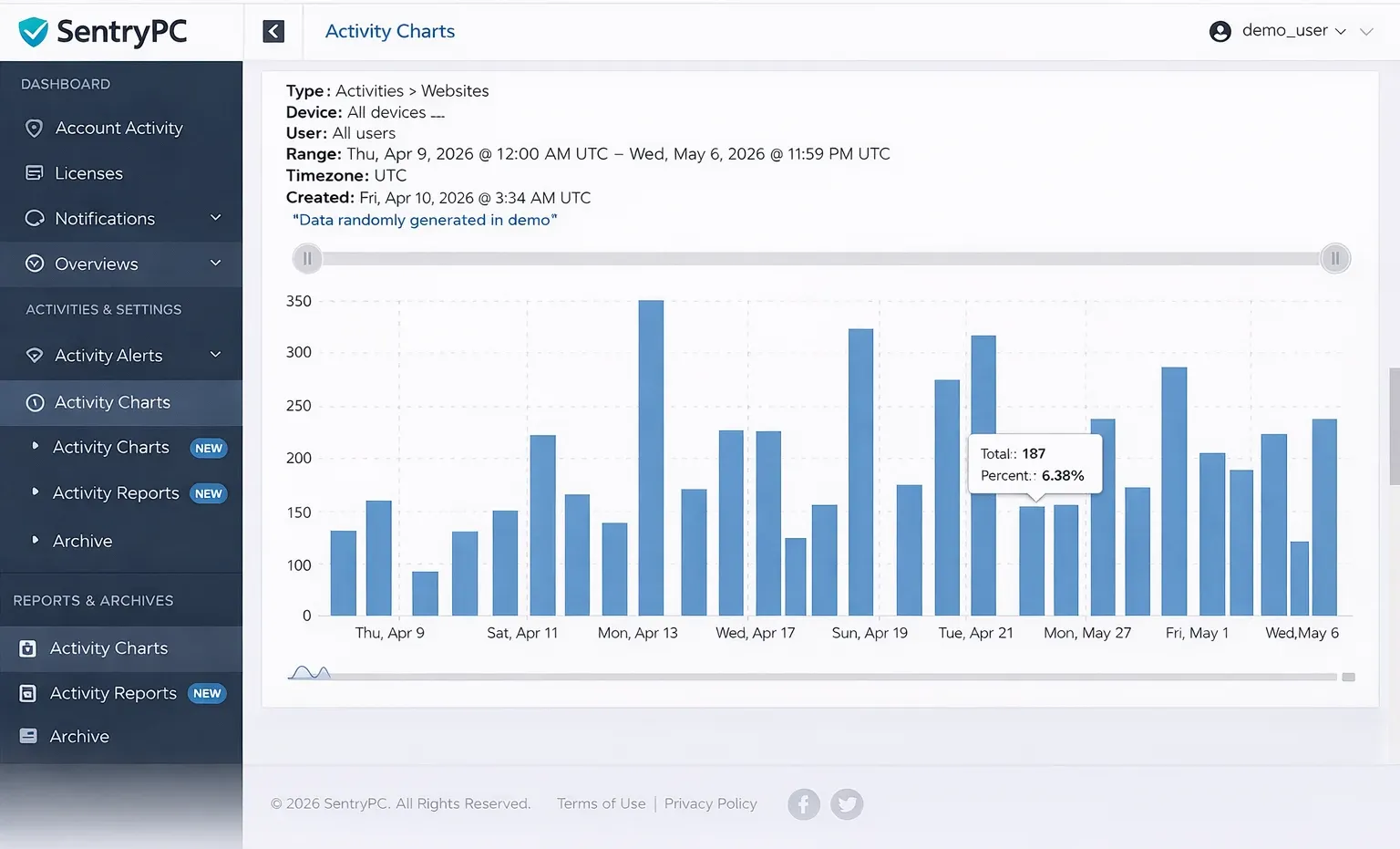Click the left handle of the date range slider
The width and height of the screenshot is (1400, 849).
click(307, 258)
